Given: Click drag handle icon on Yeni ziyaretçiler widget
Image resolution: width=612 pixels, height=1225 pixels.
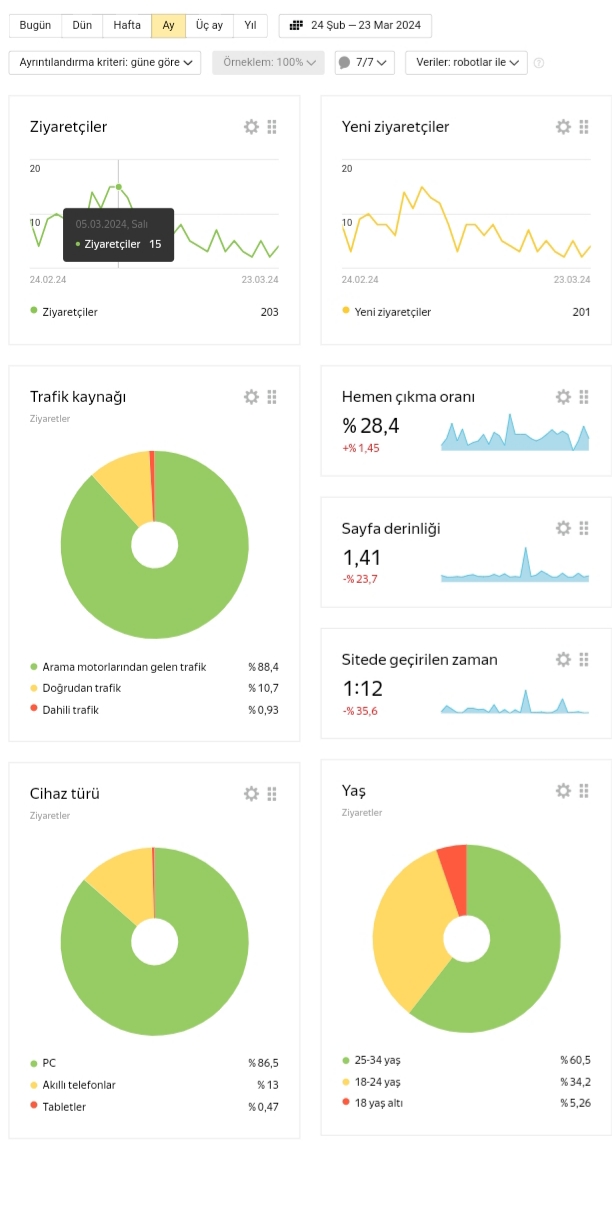Looking at the screenshot, I should [584, 127].
